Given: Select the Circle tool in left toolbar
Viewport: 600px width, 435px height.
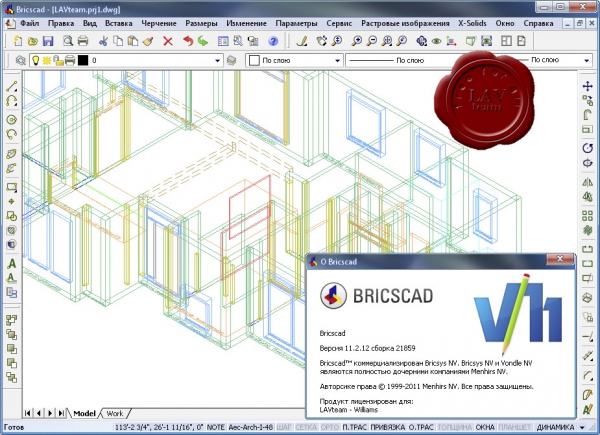Looking at the screenshot, I should (x=11, y=120).
